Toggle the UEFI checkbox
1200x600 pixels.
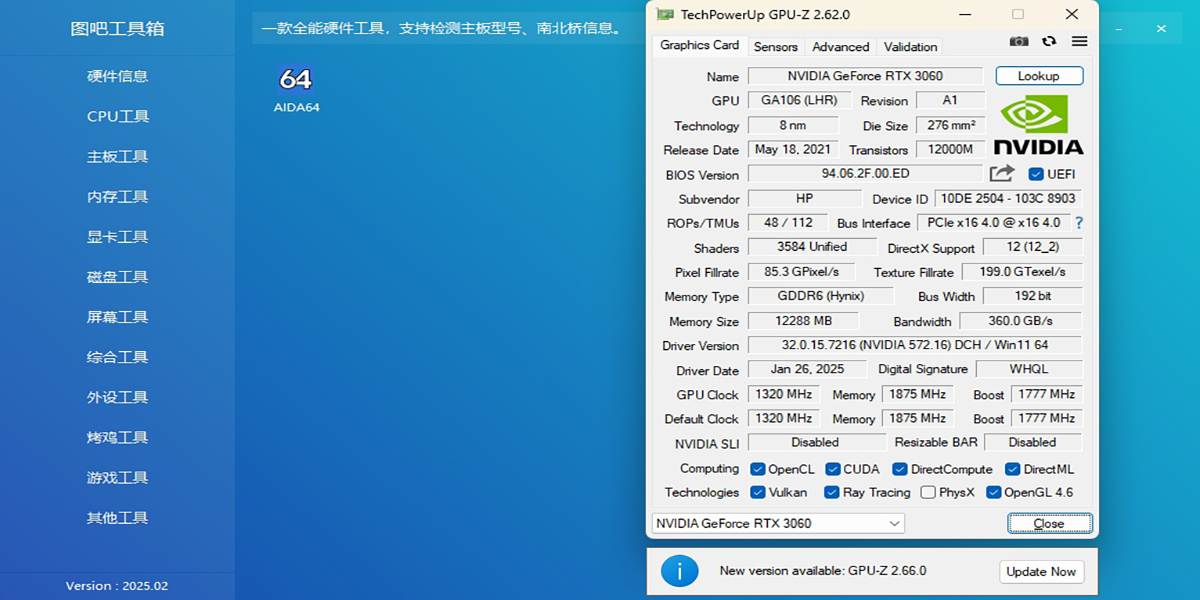point(1036,174)
